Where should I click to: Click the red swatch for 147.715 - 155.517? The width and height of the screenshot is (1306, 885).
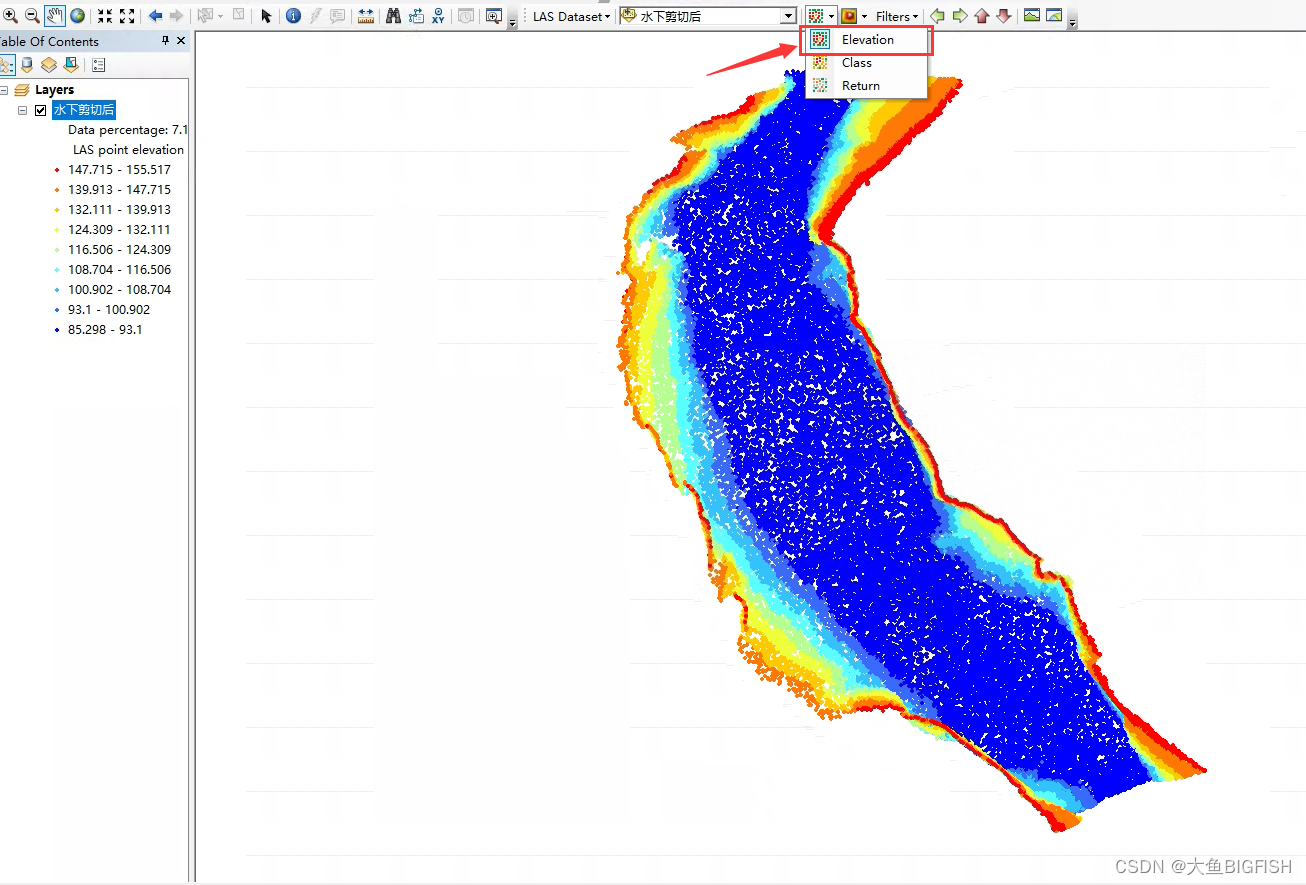pyautogui.click(x=57, y=170)
